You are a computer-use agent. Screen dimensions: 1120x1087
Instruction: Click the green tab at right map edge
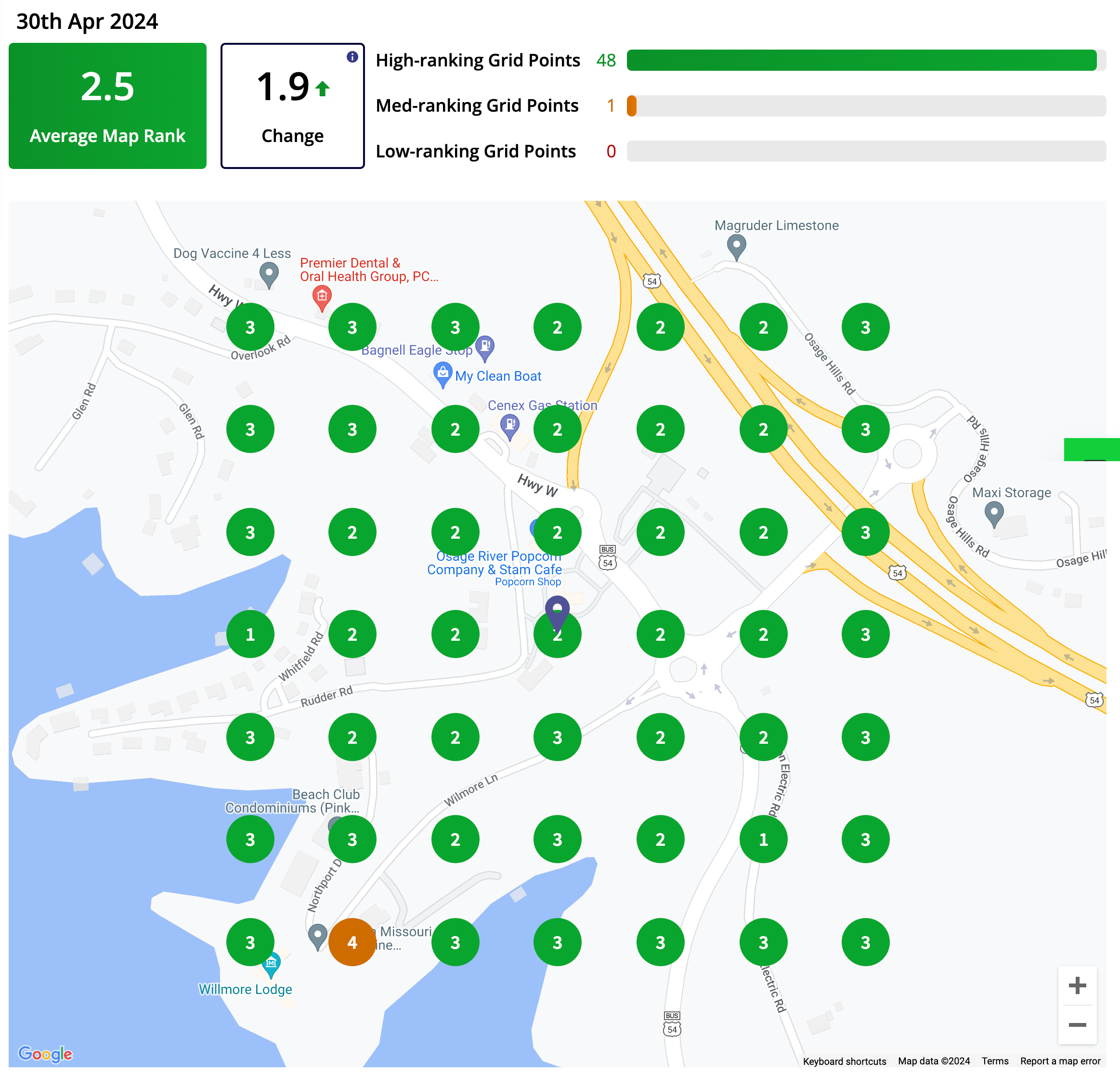coord(1092,450)
